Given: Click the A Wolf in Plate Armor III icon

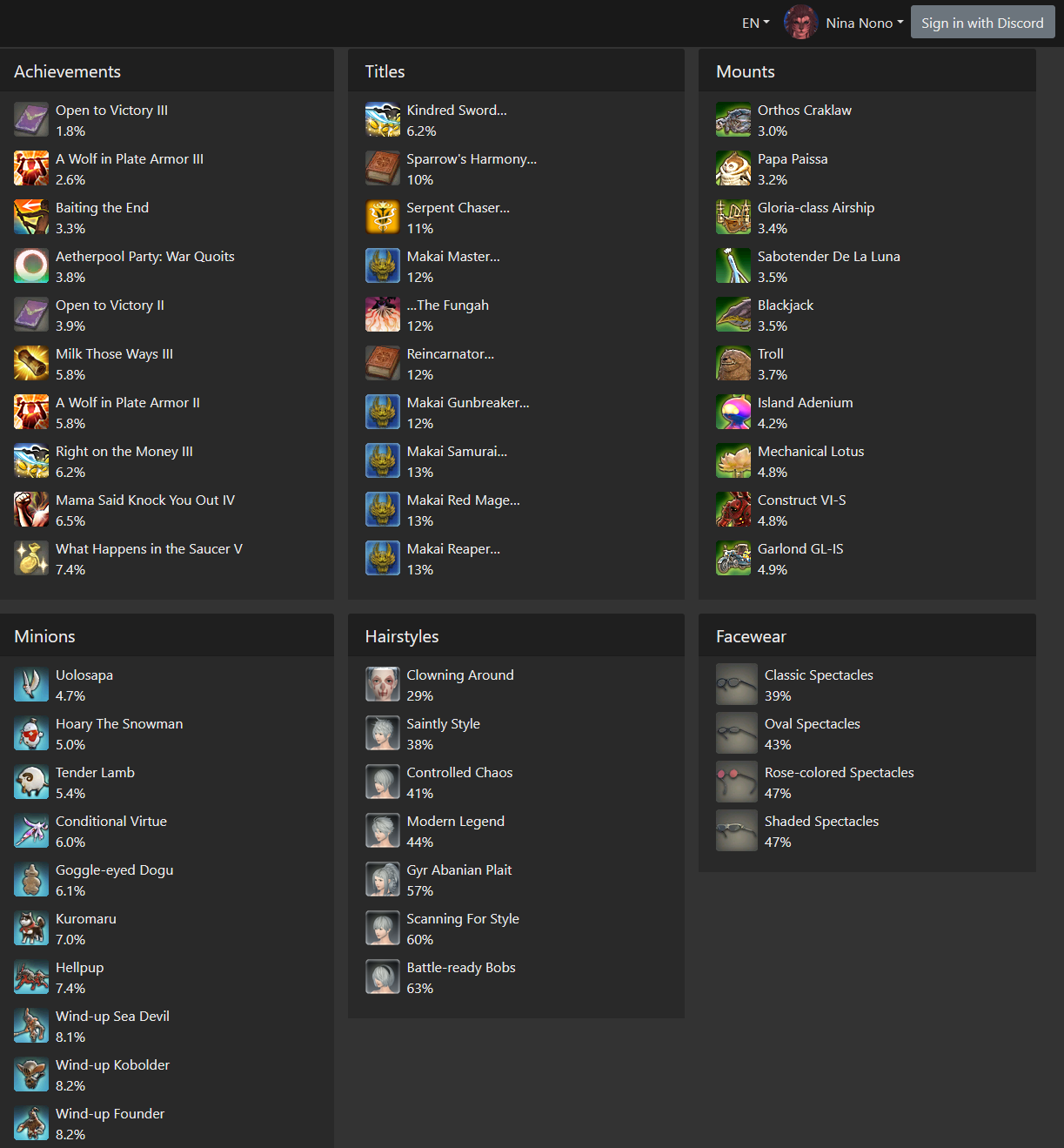Looking at the screenshot, I should point(31,169).
